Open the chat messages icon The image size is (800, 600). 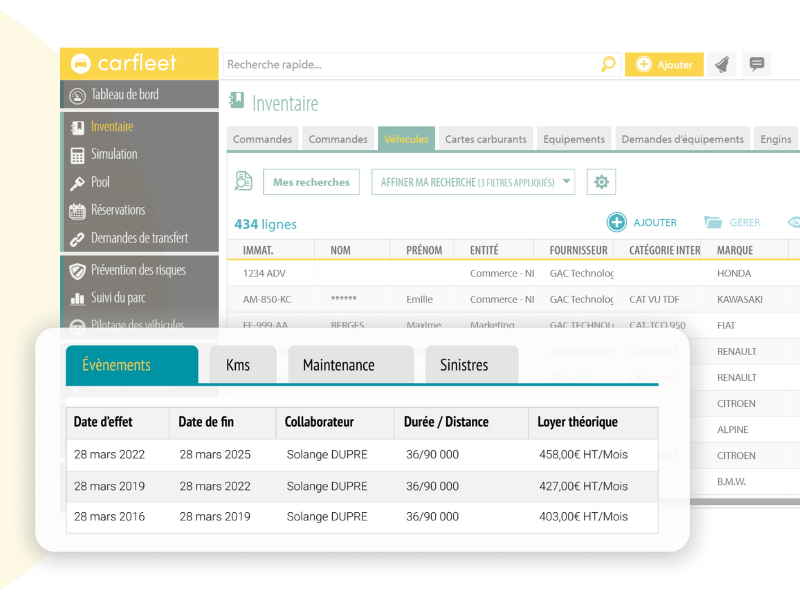tap(756, 65)
